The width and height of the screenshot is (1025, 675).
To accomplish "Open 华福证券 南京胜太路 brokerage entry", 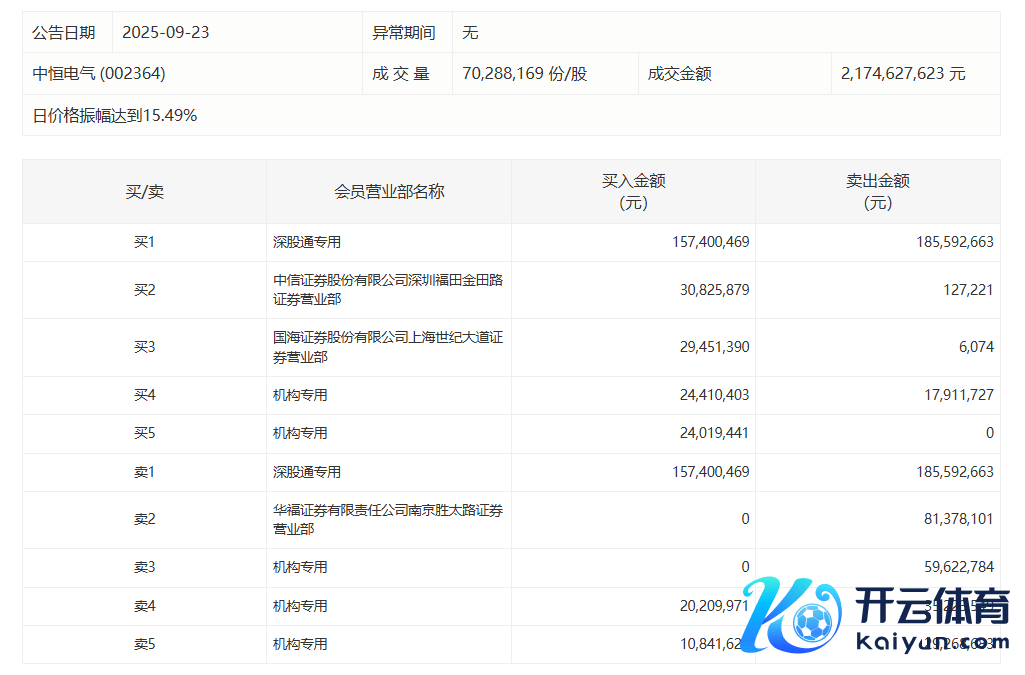I will point(388,519).
